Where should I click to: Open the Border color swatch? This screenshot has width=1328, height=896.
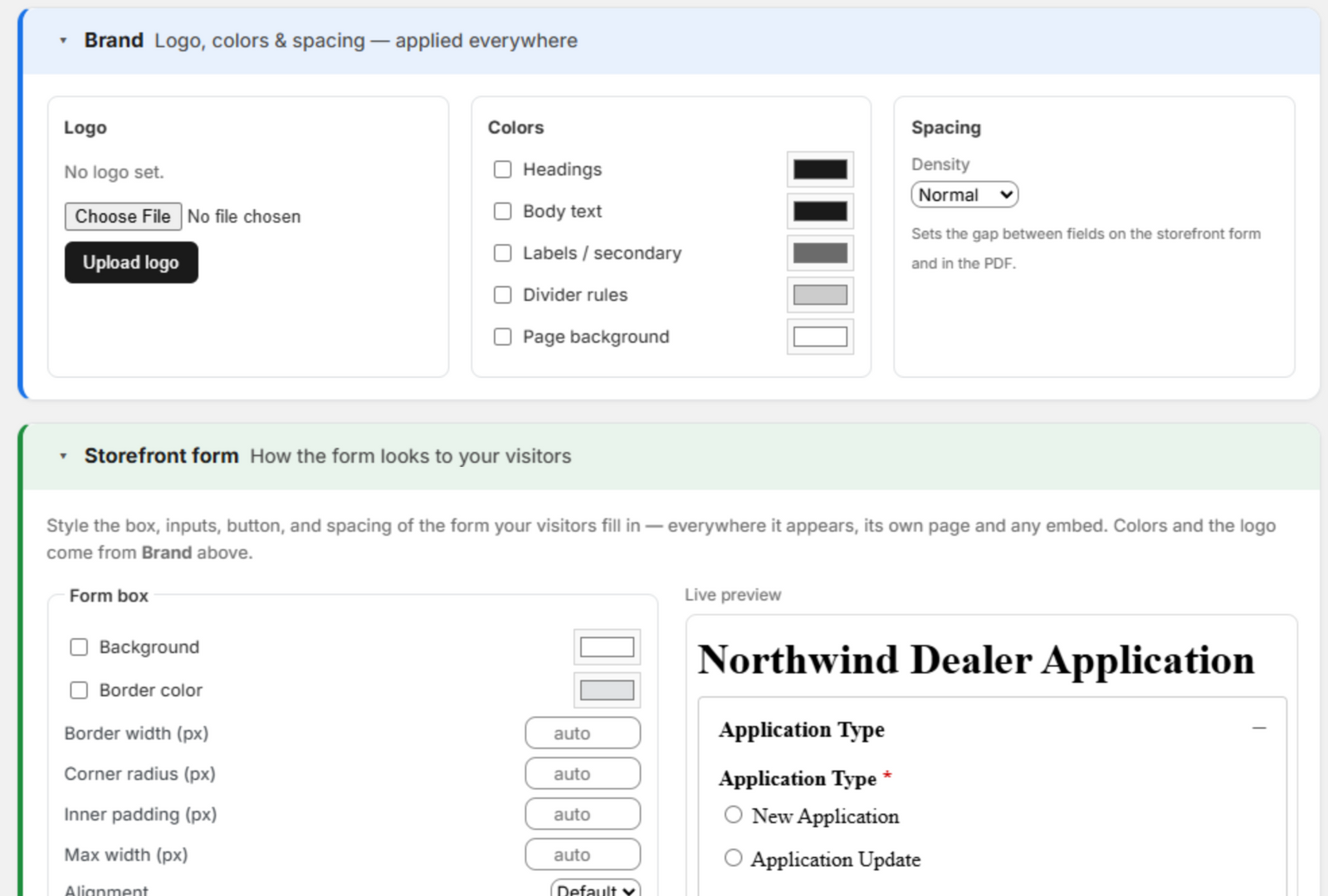pos(607,690)
